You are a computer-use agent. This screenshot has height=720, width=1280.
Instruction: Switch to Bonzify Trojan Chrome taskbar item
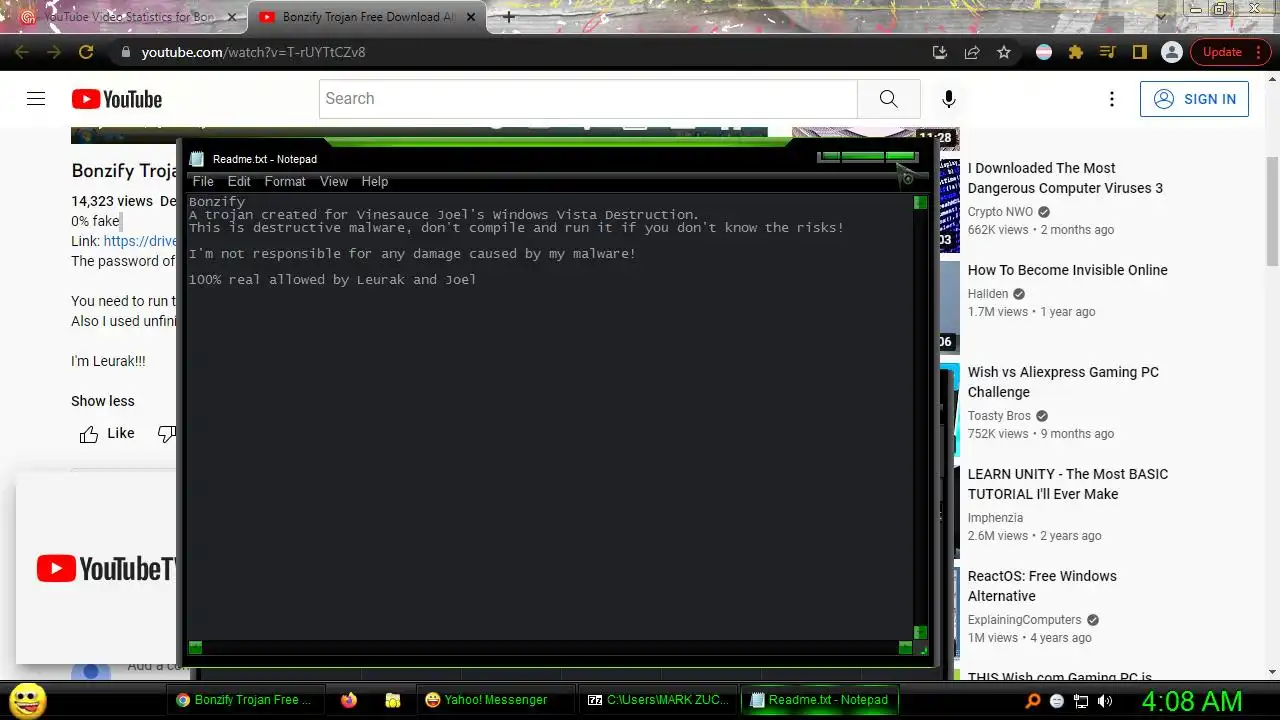tap(246, 700)
